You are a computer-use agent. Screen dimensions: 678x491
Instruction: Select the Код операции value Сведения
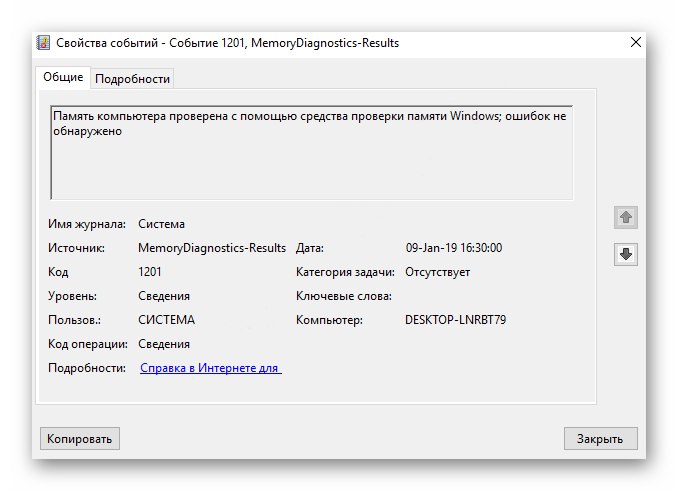tap(164, 344)
